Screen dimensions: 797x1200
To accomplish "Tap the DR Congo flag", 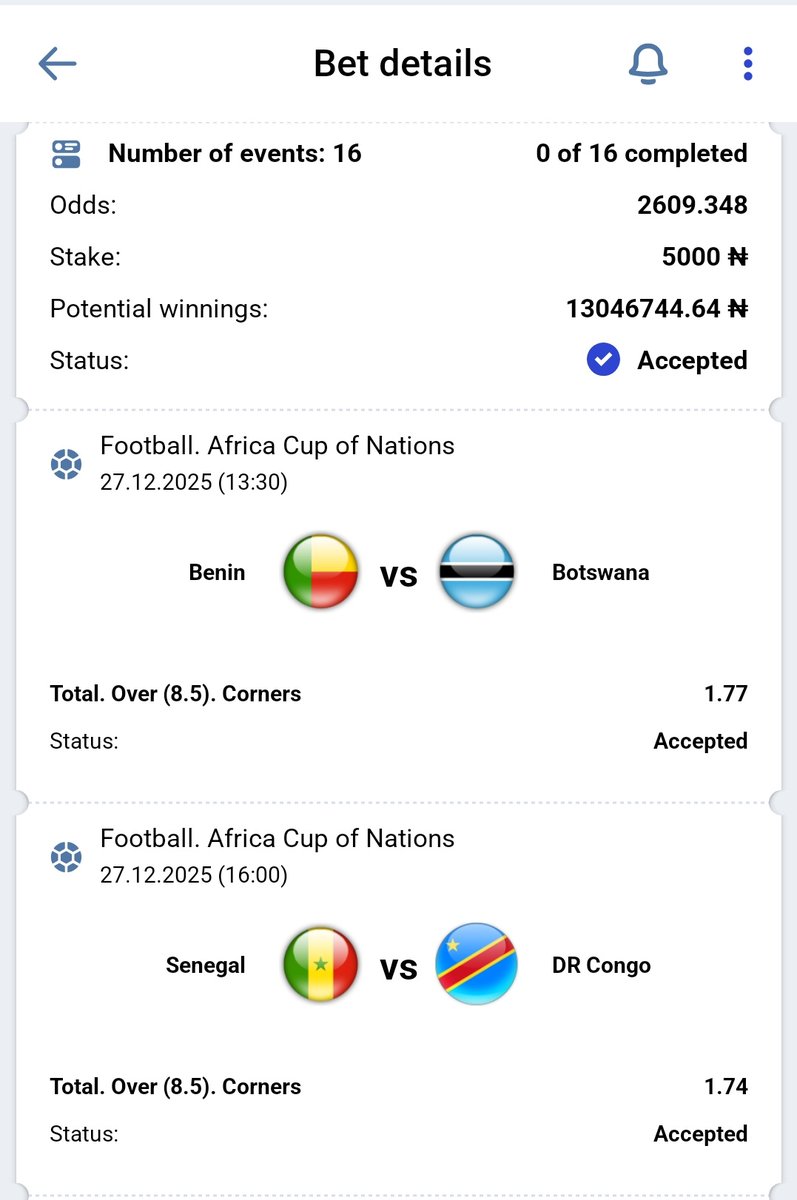I will click(477, 965).
